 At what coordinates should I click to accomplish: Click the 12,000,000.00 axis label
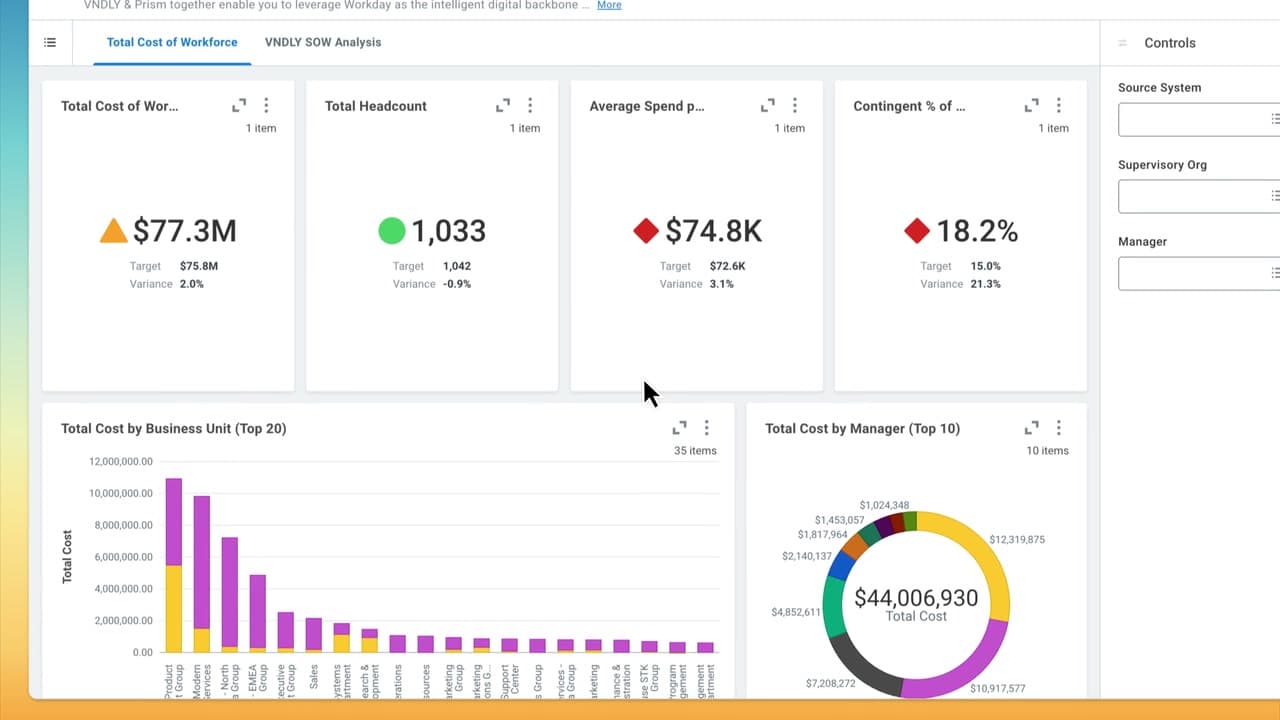tap(121, 461)
